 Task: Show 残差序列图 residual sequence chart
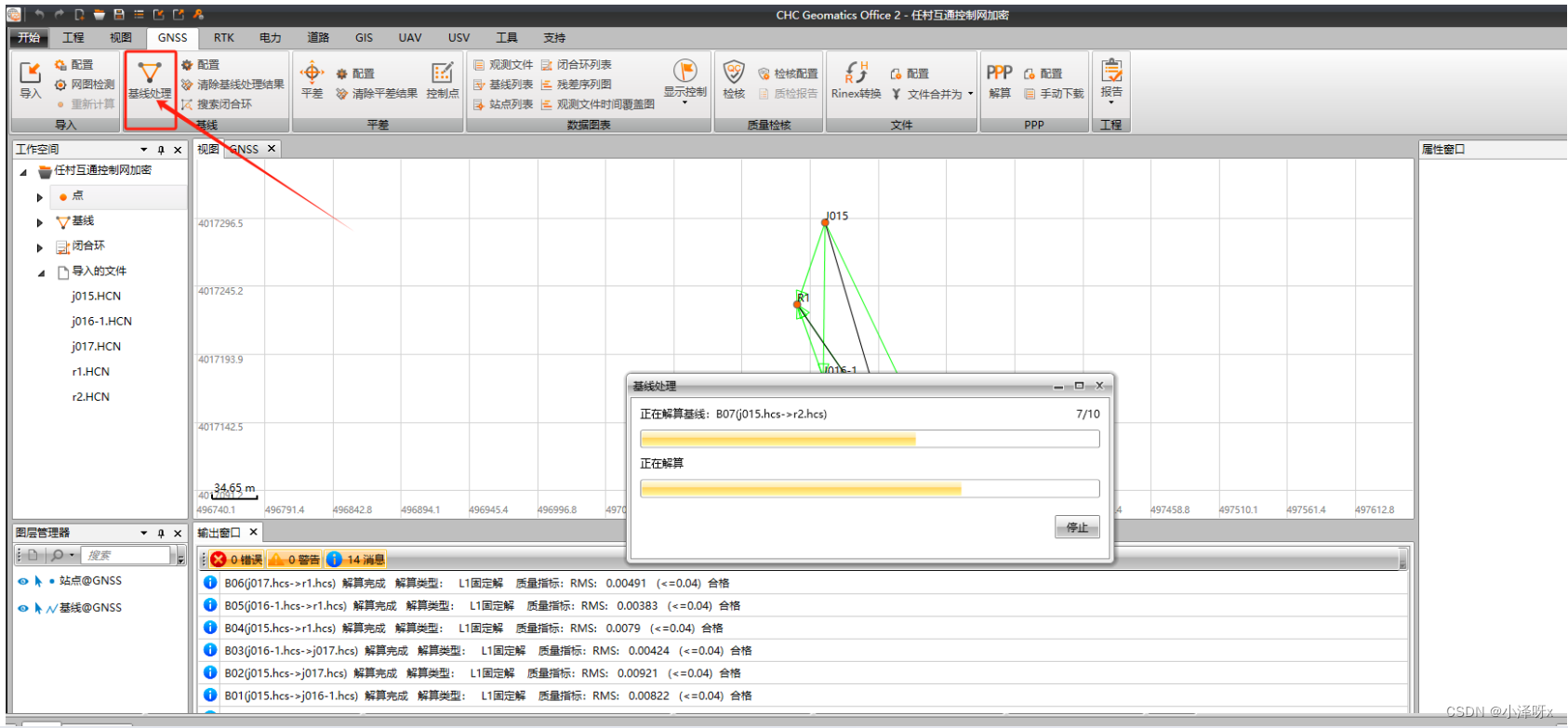pyautogui.click(x=577, y=85)
